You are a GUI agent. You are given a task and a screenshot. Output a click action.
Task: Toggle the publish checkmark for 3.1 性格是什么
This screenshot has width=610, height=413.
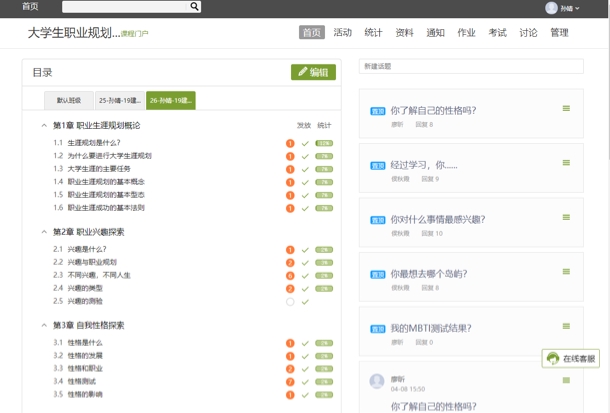[x=305, y=343]
